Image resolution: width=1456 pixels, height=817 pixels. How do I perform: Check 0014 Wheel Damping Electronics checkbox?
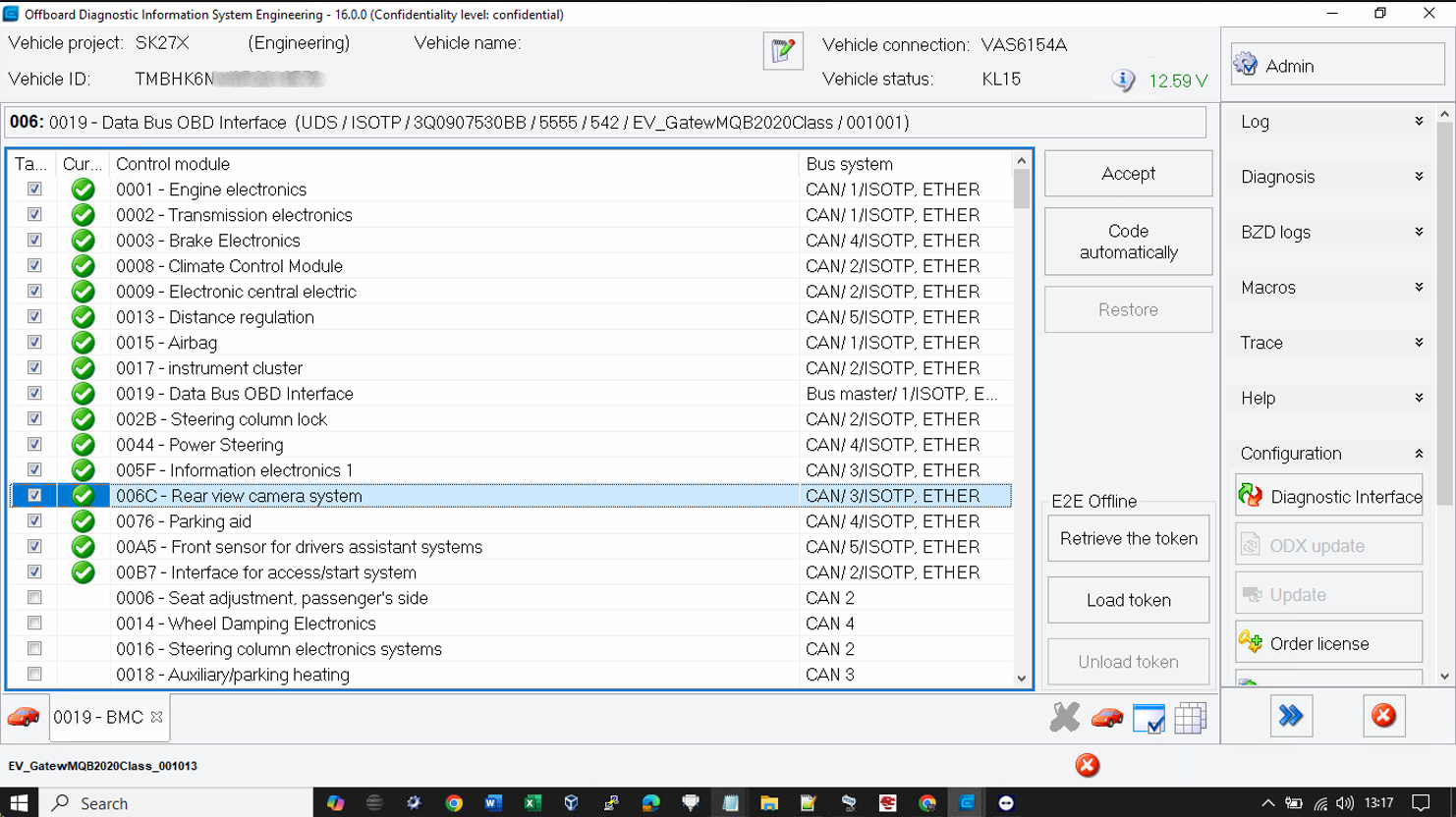coord(34,623)
